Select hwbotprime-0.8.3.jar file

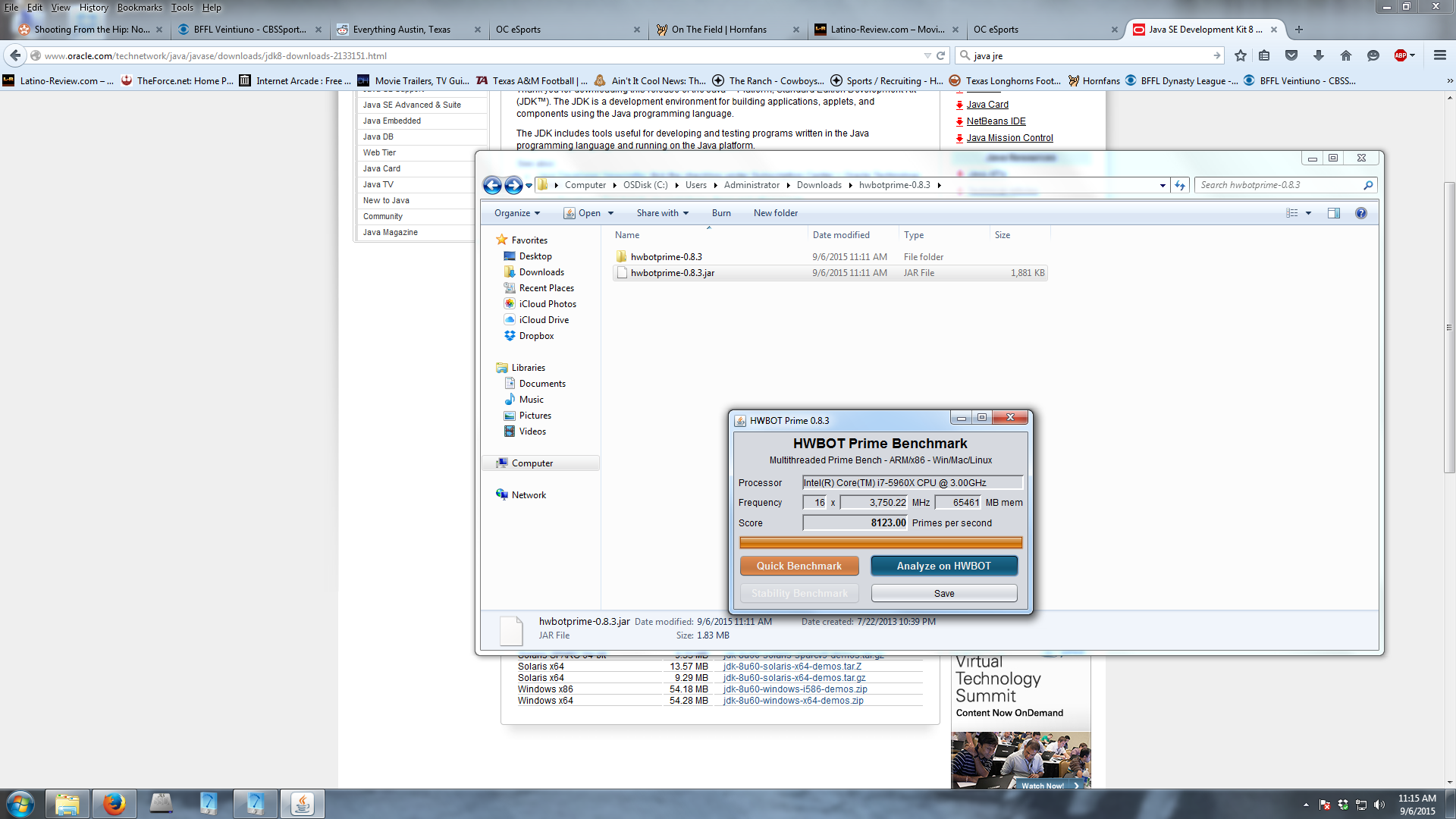[x=830, y=273]
